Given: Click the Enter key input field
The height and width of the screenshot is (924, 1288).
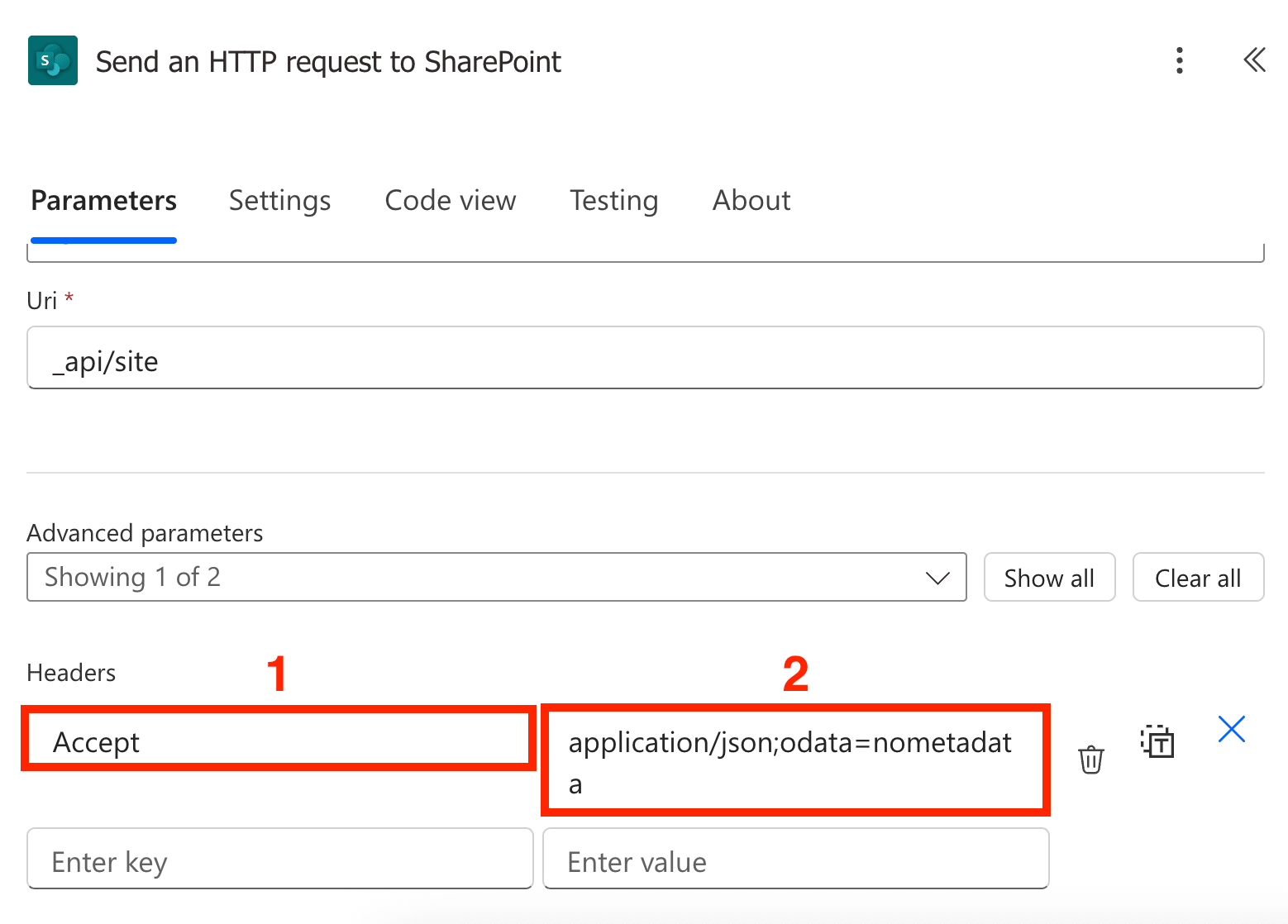Looking at the screenshot, I should [280, 859].
